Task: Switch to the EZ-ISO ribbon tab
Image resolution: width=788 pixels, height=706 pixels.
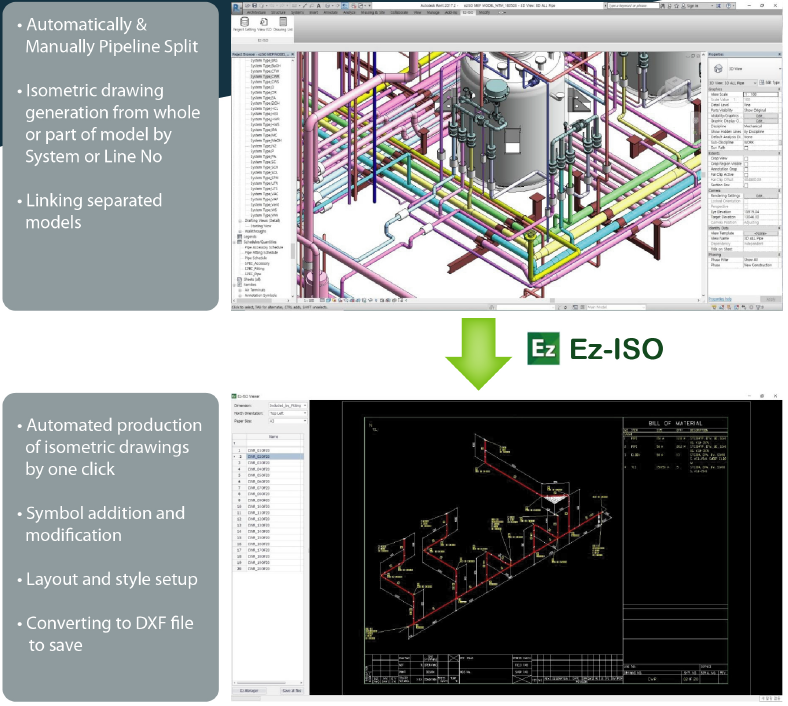Action: [x=467, y=13]
